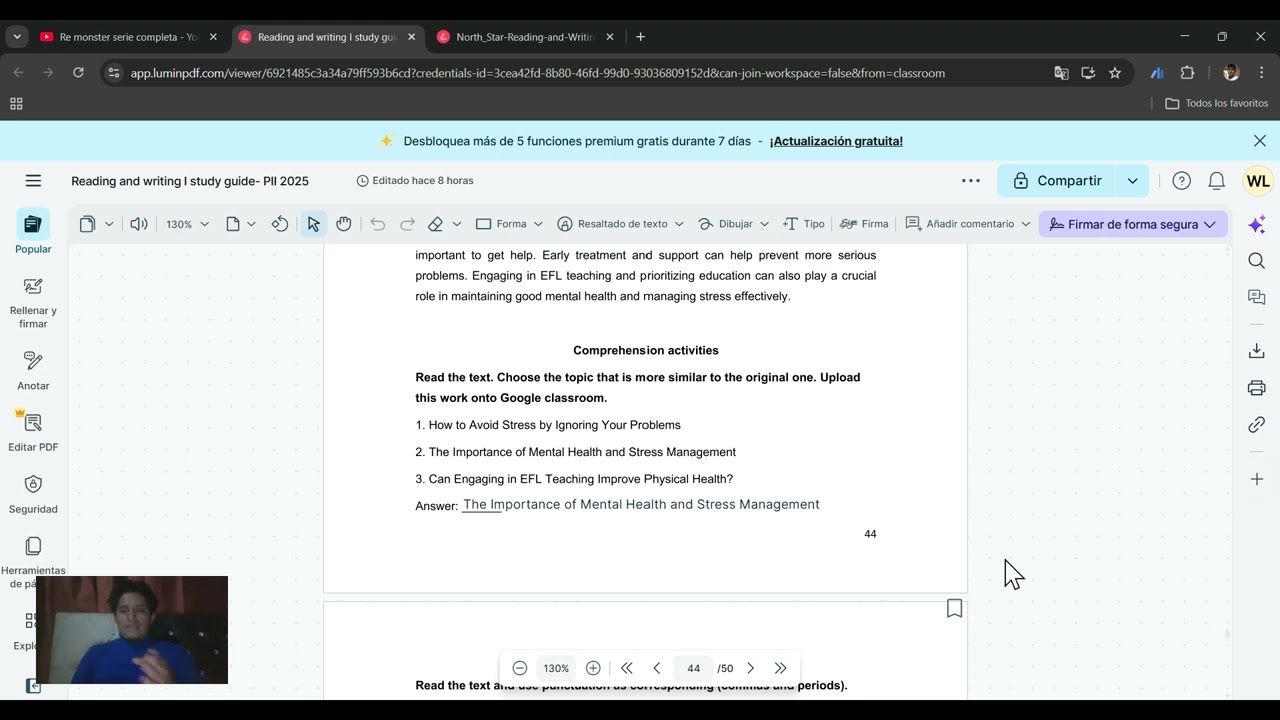Switch to the Re monster serie completa tab
Image resolution: width=1280 pixels, height=720 pixels.
(128, 37)
